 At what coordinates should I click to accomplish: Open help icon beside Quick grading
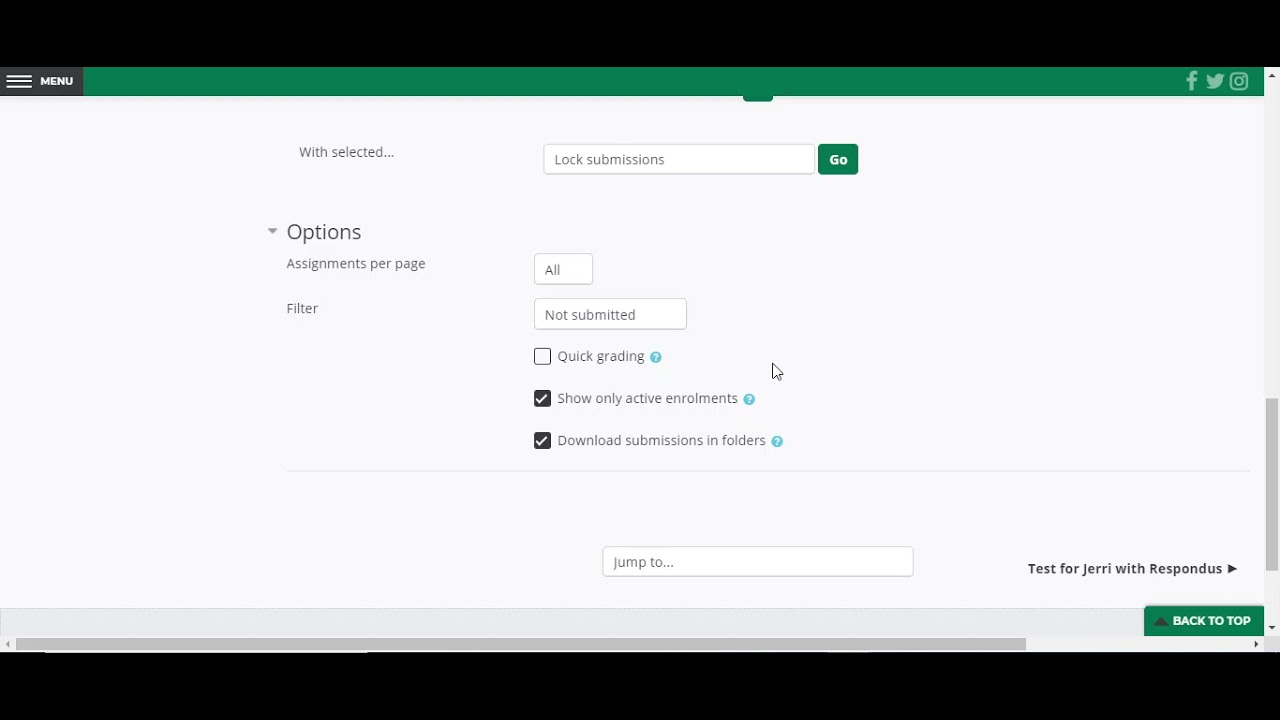tap(656, 357)
